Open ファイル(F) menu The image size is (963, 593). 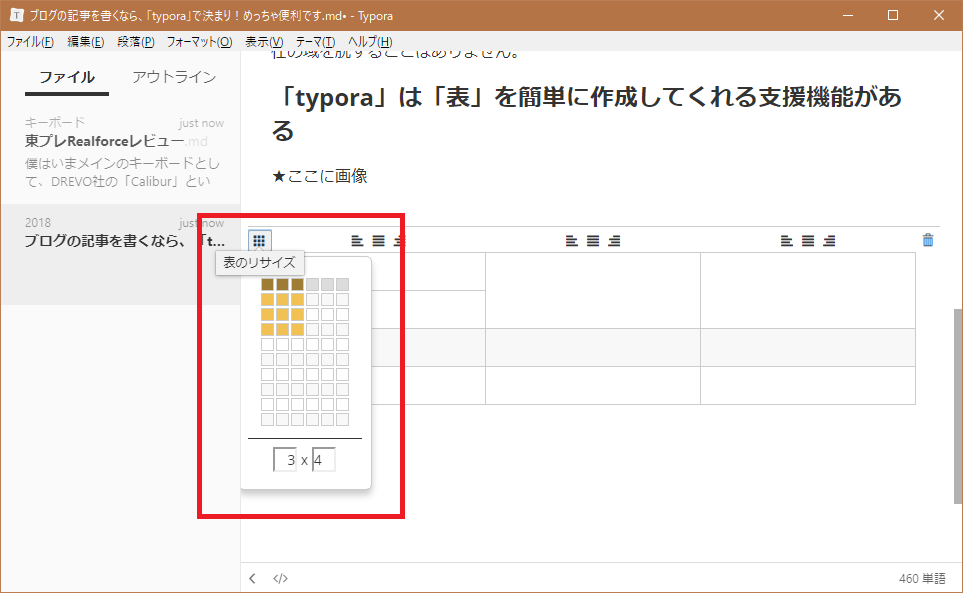(30, 42)
